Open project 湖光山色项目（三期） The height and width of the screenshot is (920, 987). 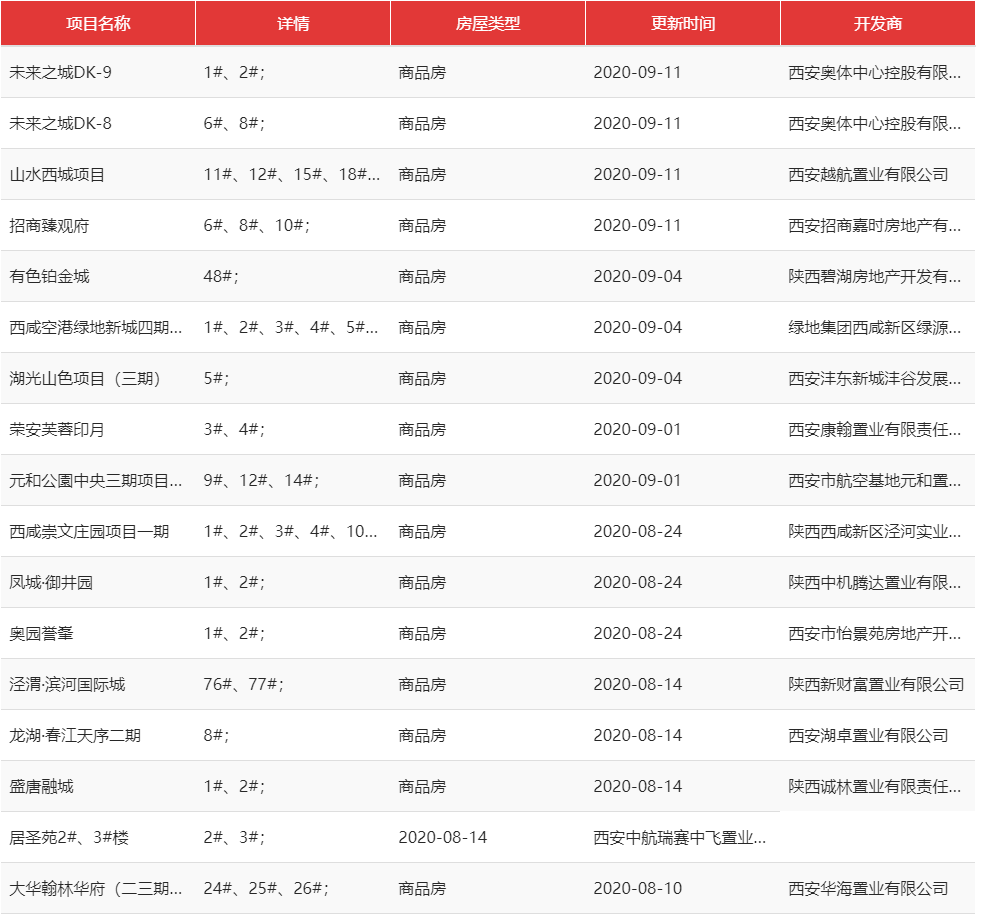click(x=85, y=378)
